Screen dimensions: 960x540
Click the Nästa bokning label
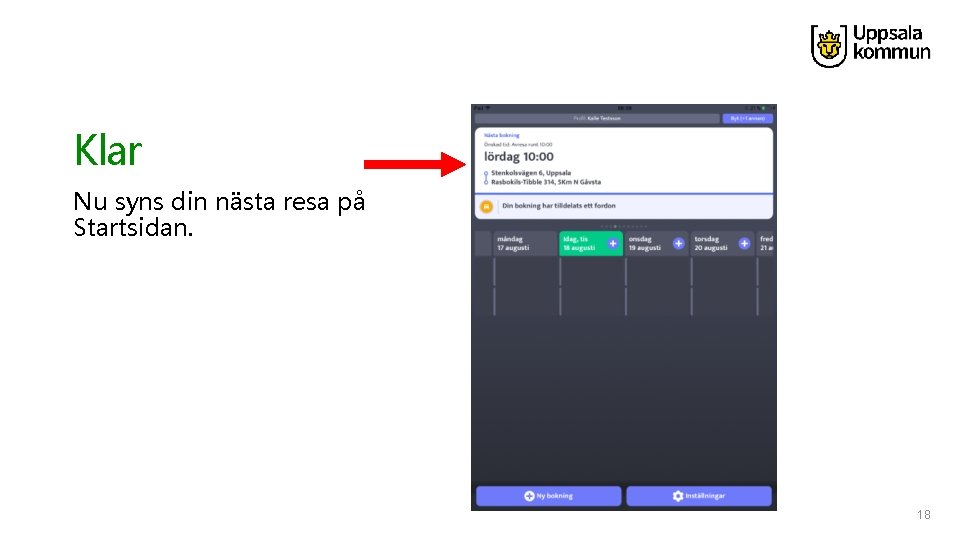pyautogui.click(x=501, y=135)
